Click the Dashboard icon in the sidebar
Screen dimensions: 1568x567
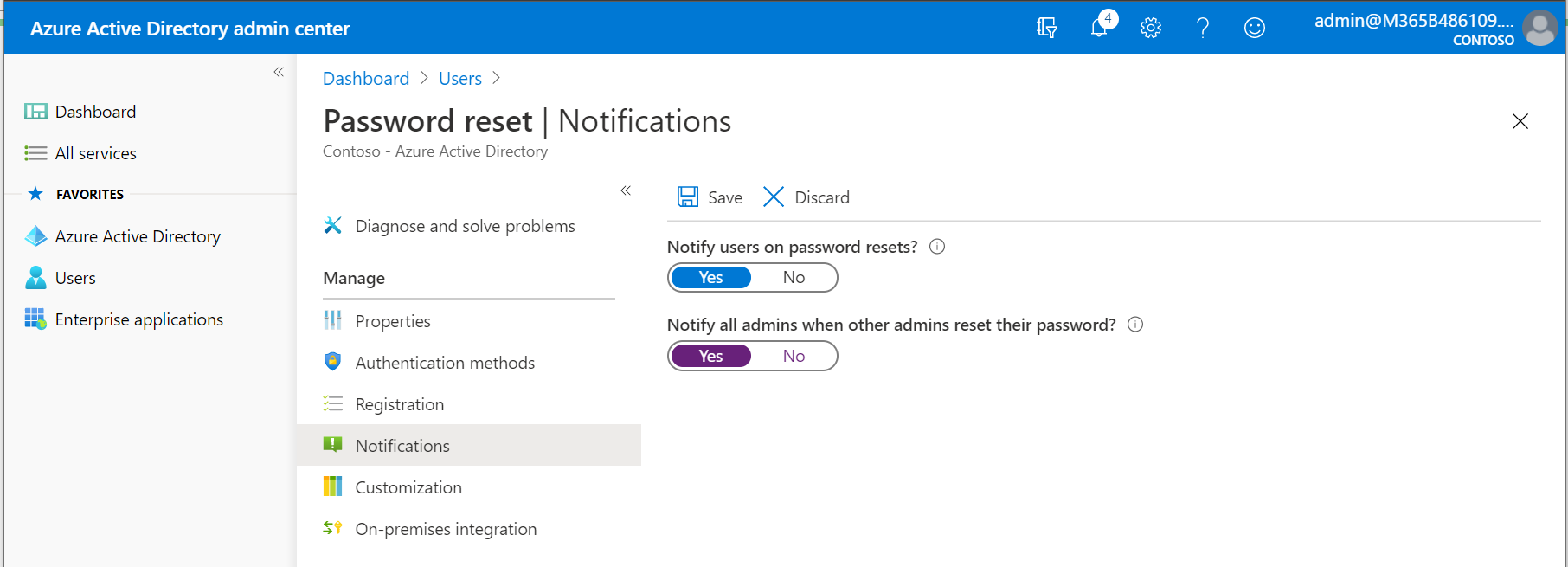coord(35,112)
